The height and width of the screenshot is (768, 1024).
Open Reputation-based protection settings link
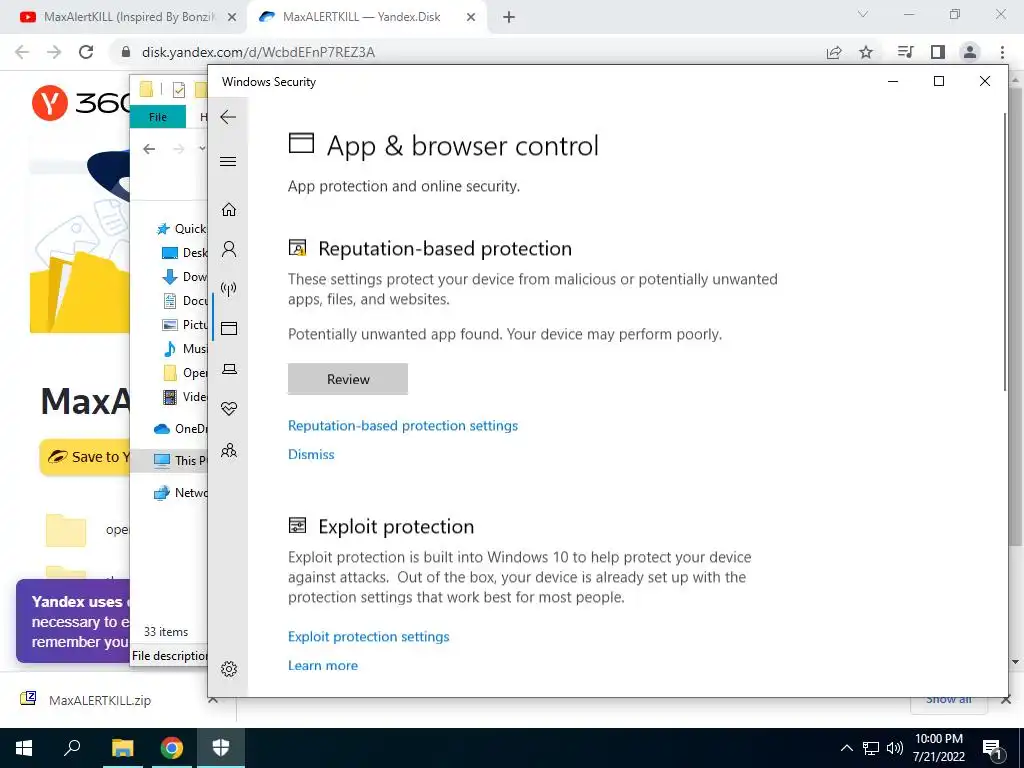[x=403, y=426]
